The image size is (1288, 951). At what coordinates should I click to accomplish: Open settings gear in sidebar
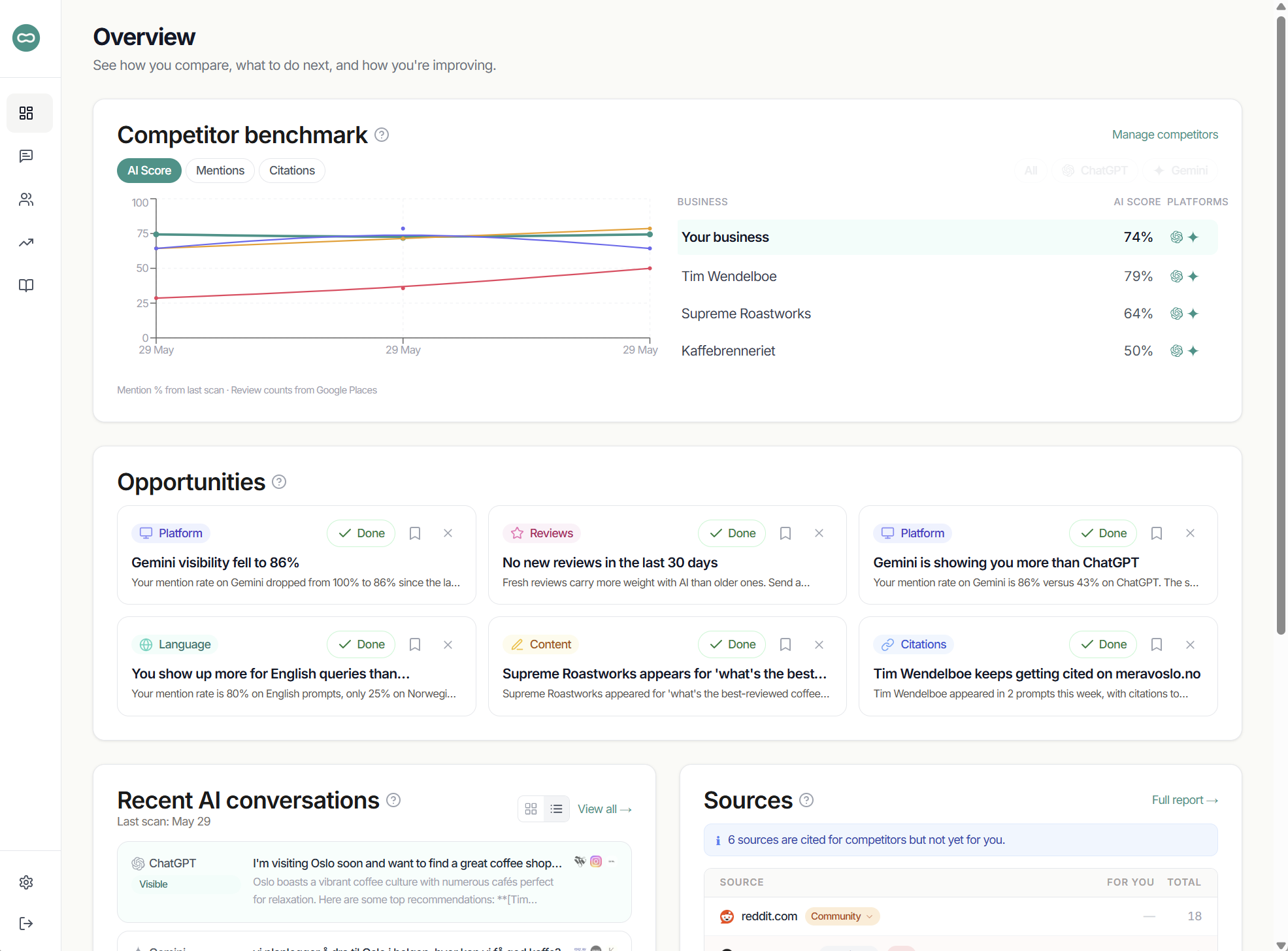pos(26,882)
